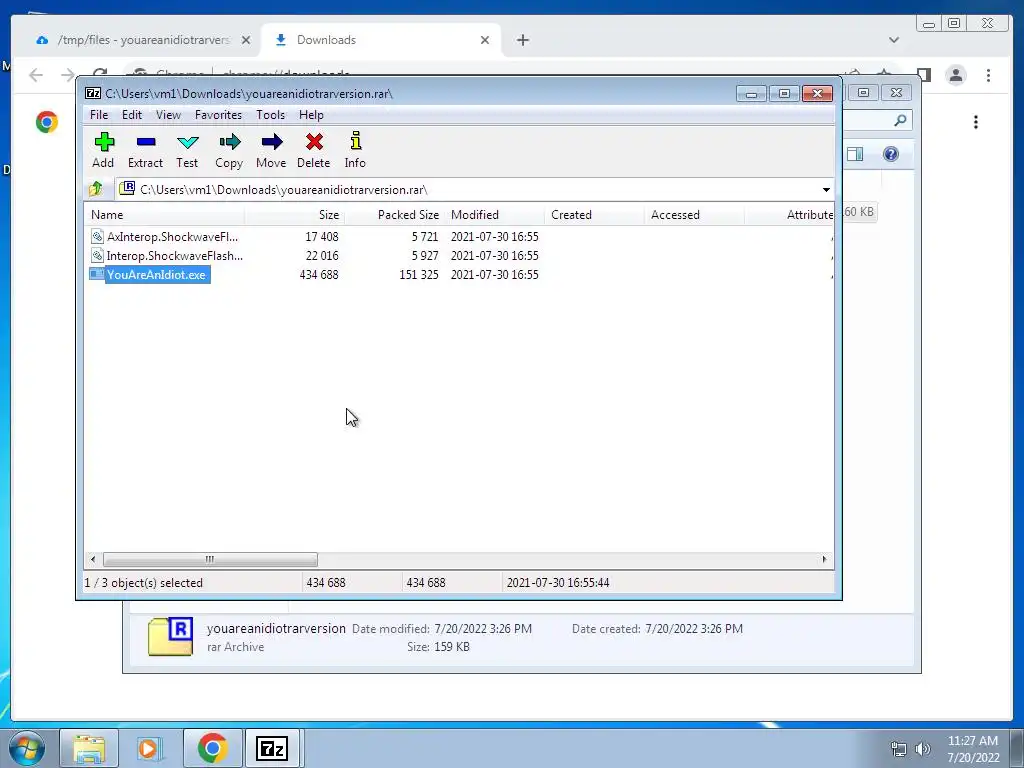Image resolution: width=1024 pixels, height=768 pixels.
Task: Sort by the Size column header
Action: click(x=295, y=215)
